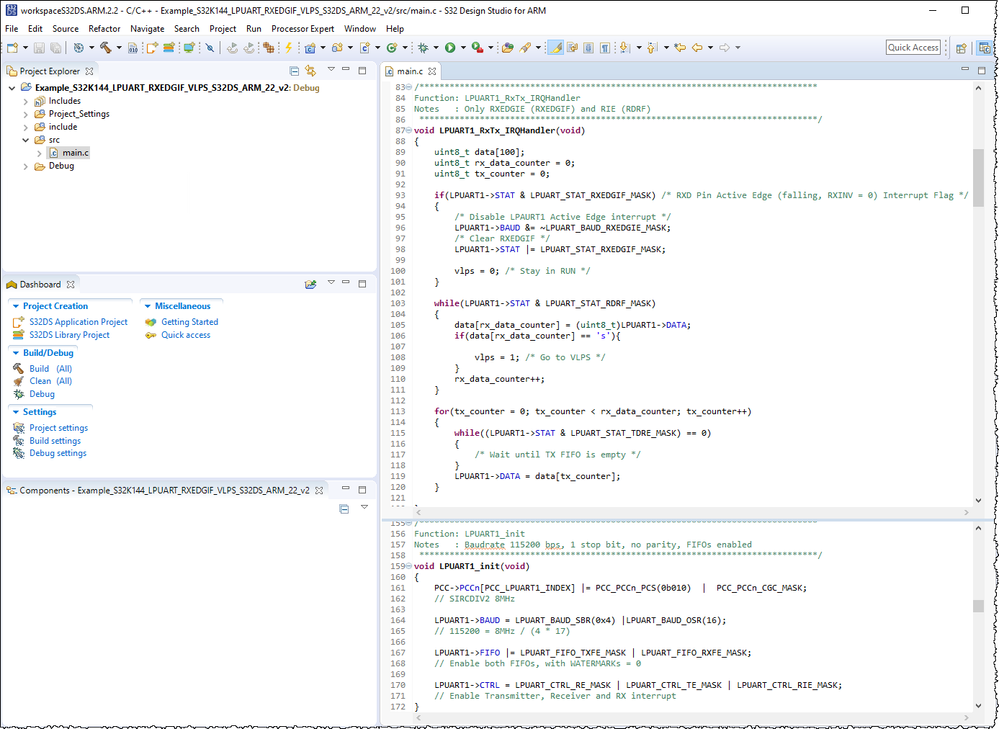Click Clean (All) link in Dashboard

coord(51,381)
